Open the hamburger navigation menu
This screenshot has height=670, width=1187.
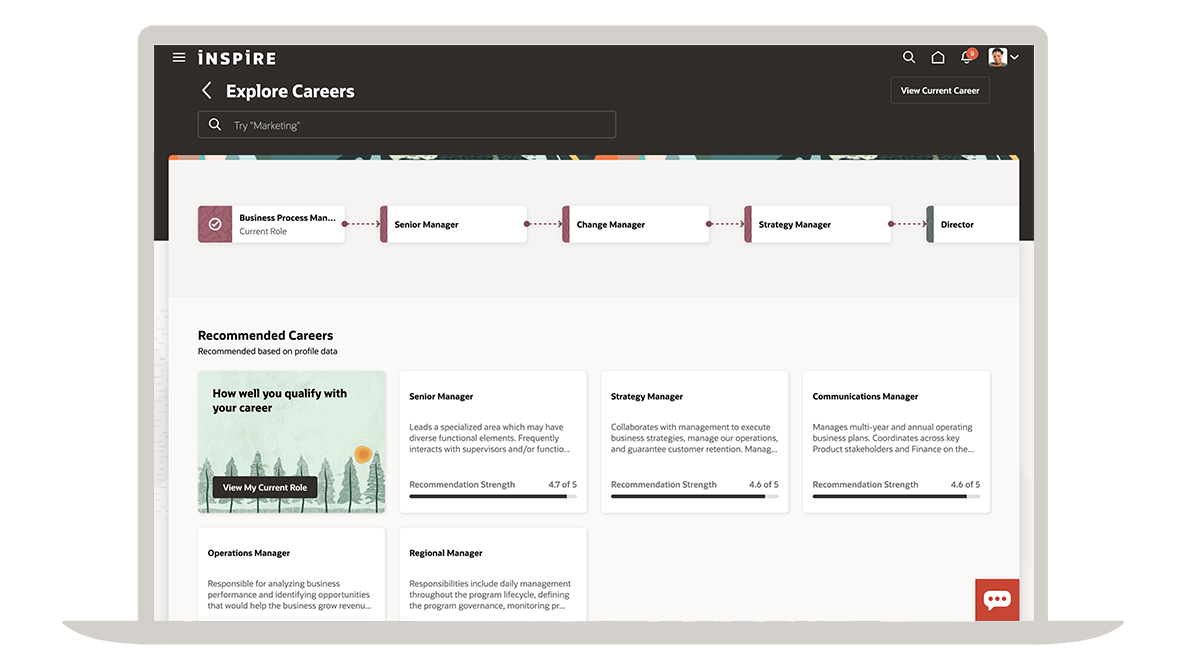tap(179, 58)
